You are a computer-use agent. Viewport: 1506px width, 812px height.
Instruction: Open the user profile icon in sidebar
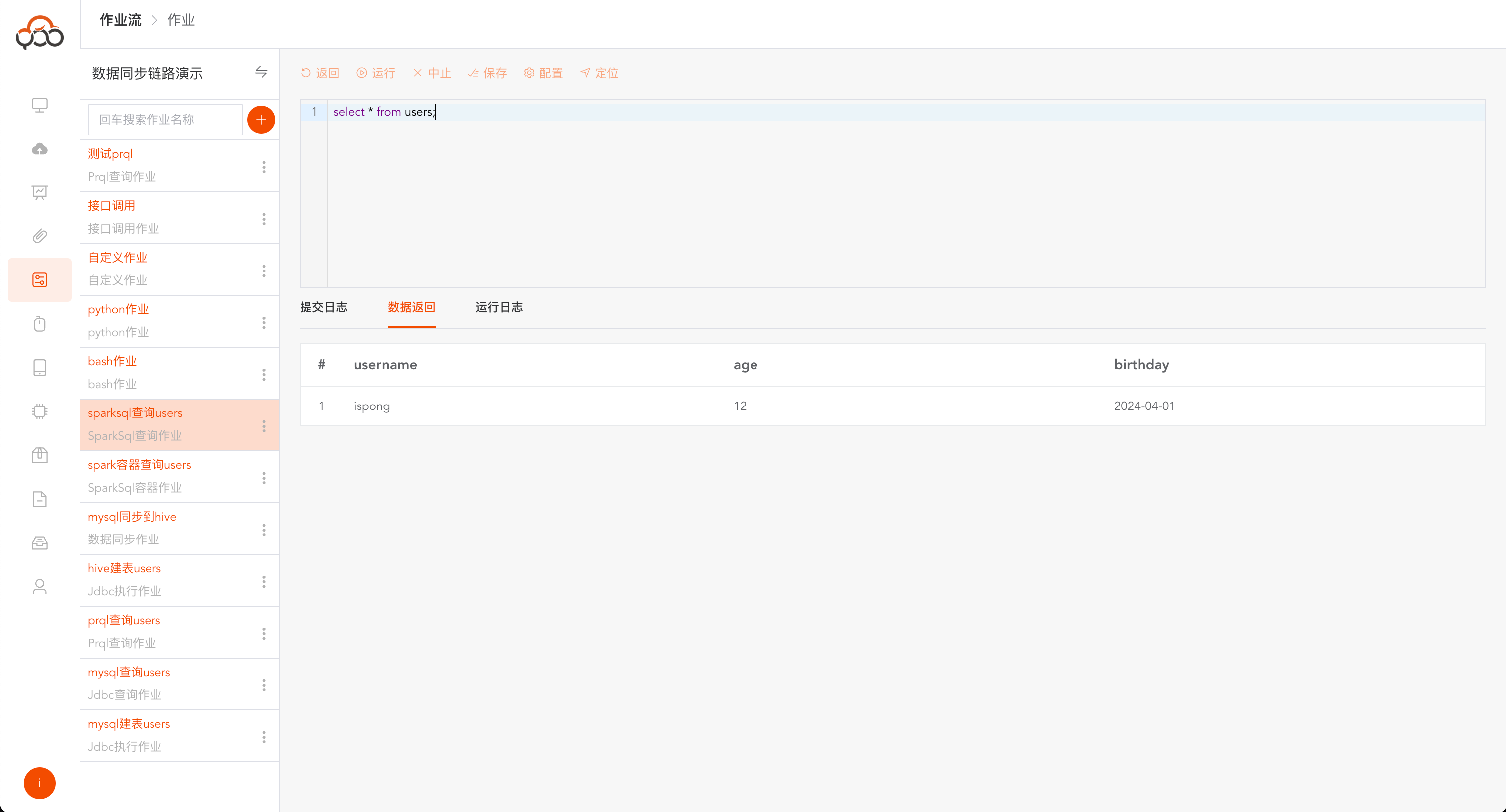click(40, 586)
